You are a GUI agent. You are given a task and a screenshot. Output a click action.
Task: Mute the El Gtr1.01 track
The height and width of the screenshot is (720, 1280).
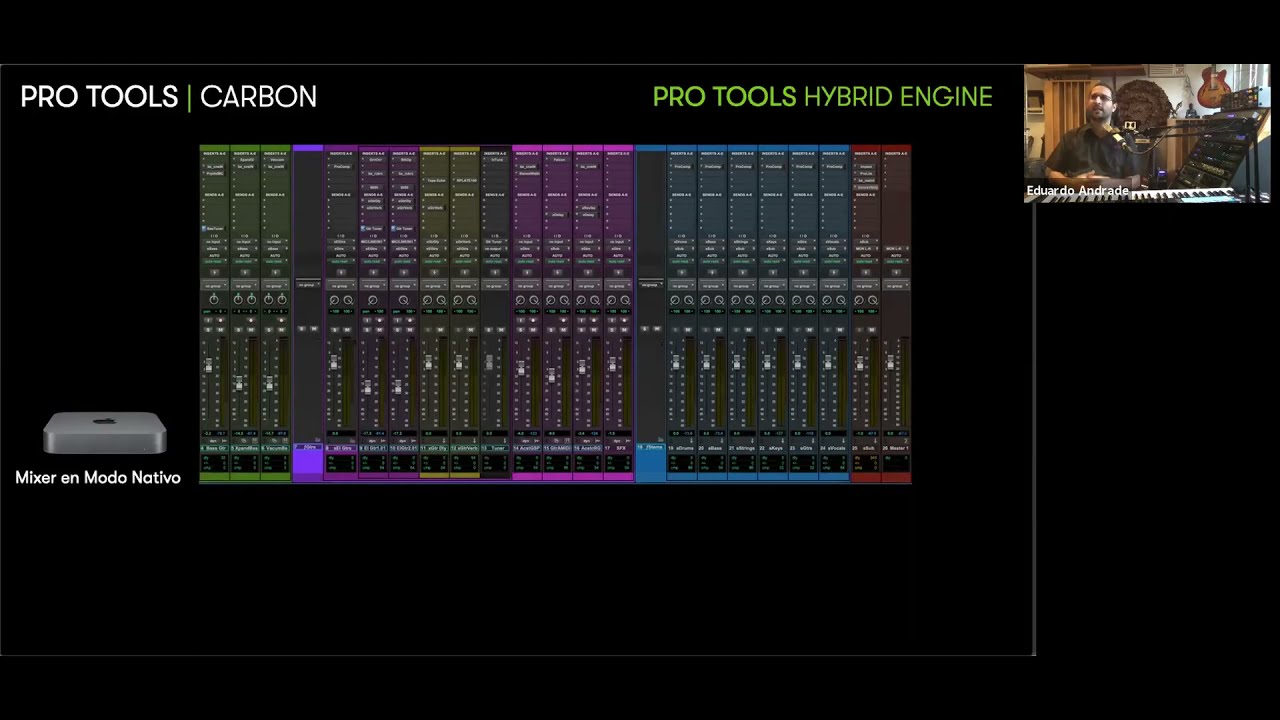coord(379,330)
